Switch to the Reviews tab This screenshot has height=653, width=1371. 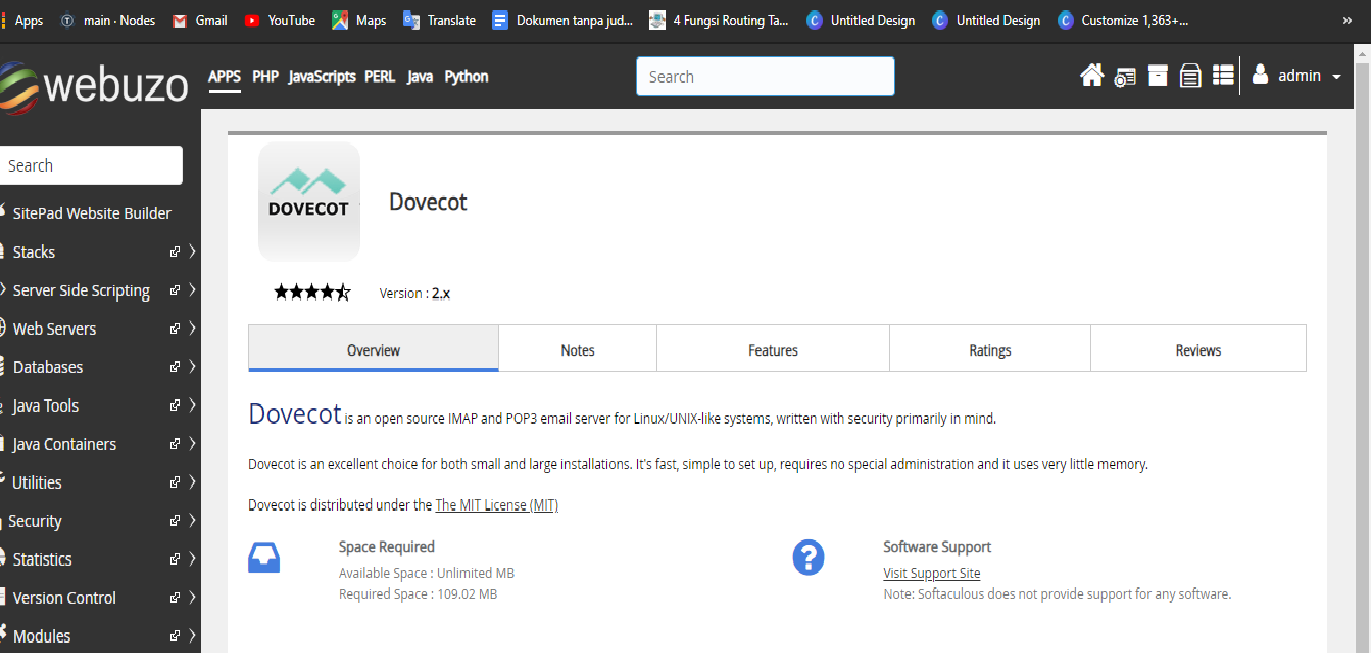coord(1198,350)
